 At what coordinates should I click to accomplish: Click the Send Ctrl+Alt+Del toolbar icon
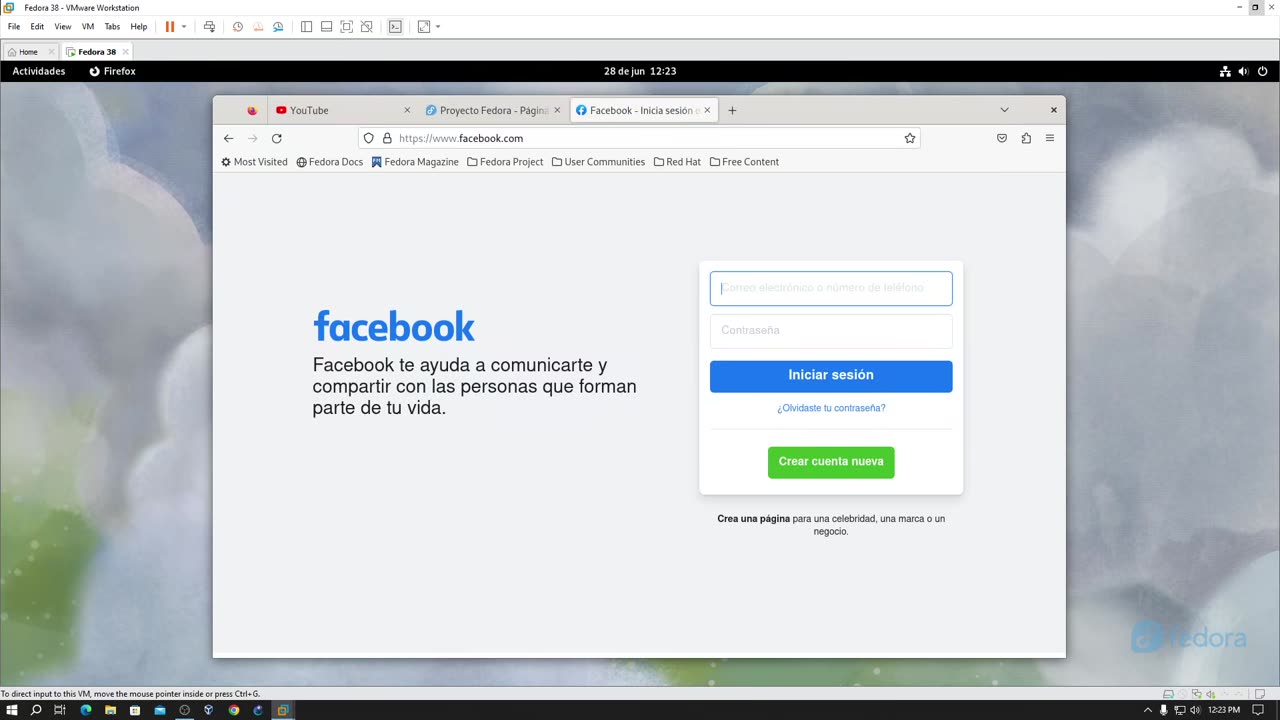pyautogui.click(x=209, y=27)
